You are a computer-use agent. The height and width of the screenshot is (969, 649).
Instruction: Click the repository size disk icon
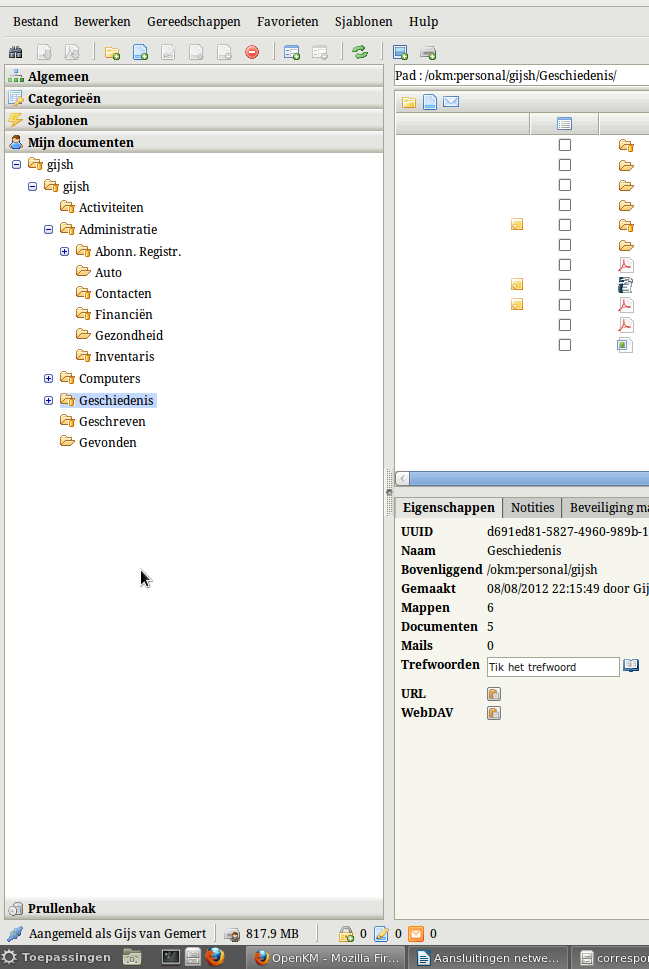tap(232, 934)
